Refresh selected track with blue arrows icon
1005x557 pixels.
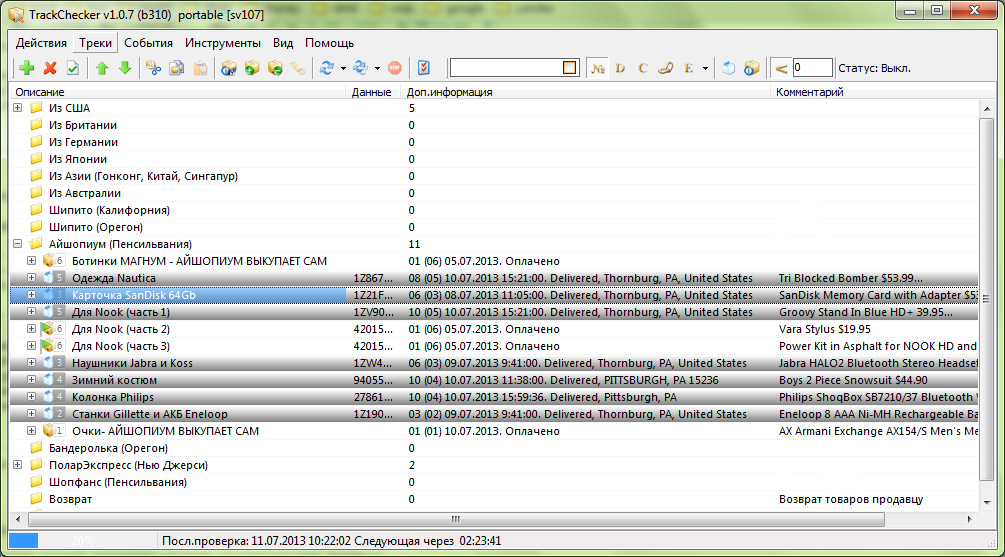click(327, 68)
